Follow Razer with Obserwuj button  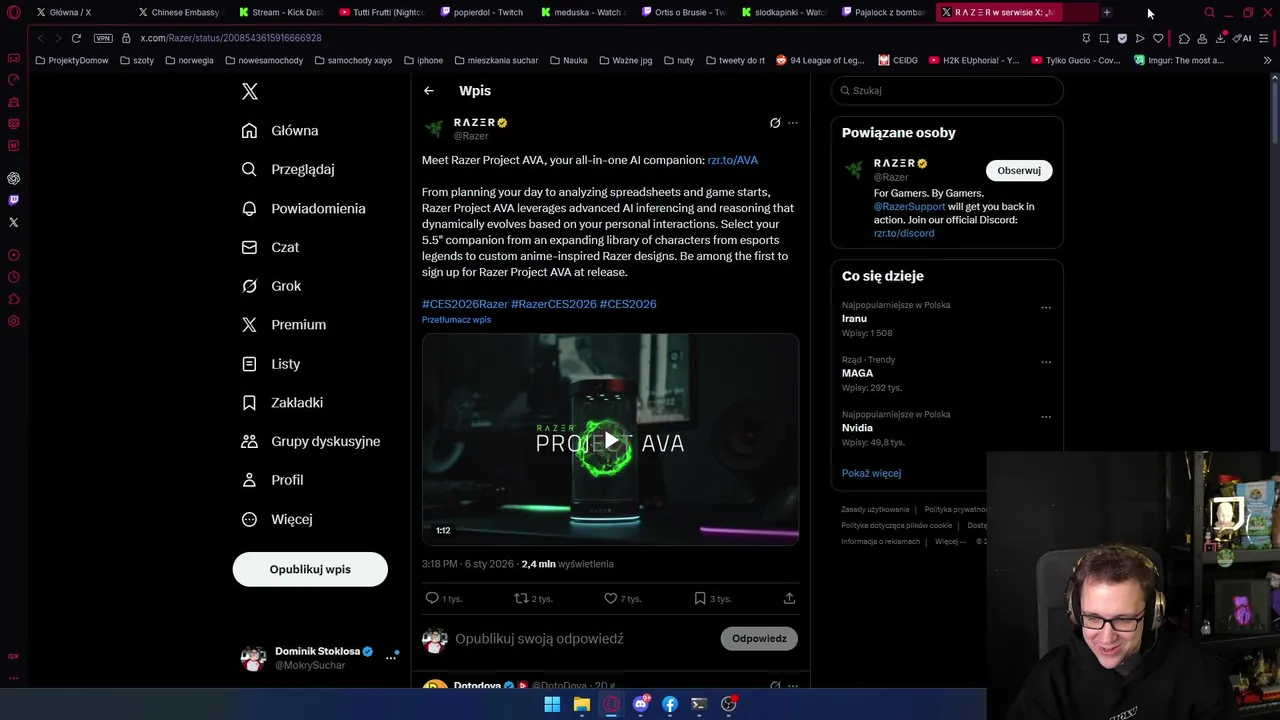click(1018, 171)
